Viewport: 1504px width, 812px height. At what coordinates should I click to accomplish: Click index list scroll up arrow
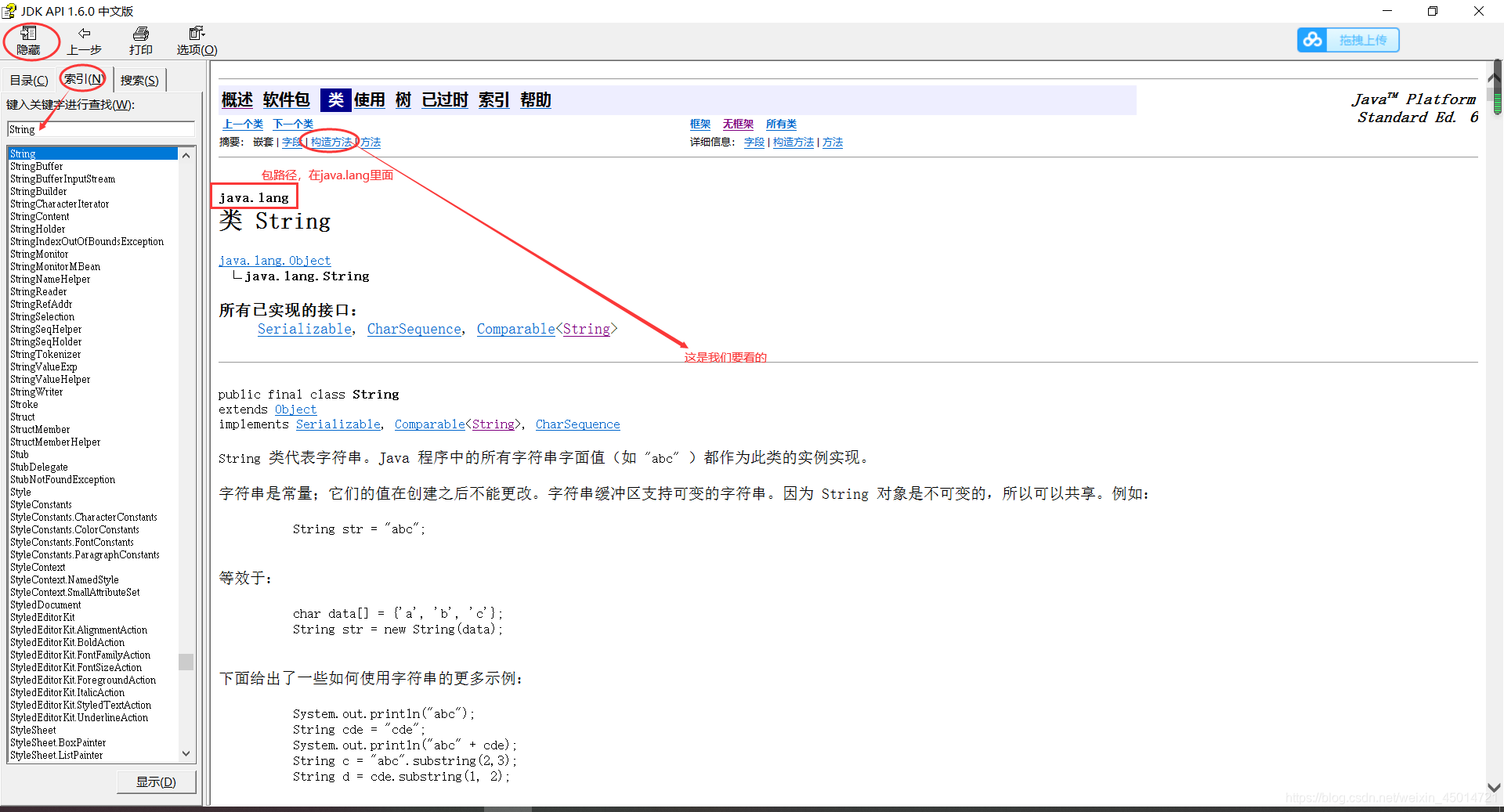pos(186,155)
